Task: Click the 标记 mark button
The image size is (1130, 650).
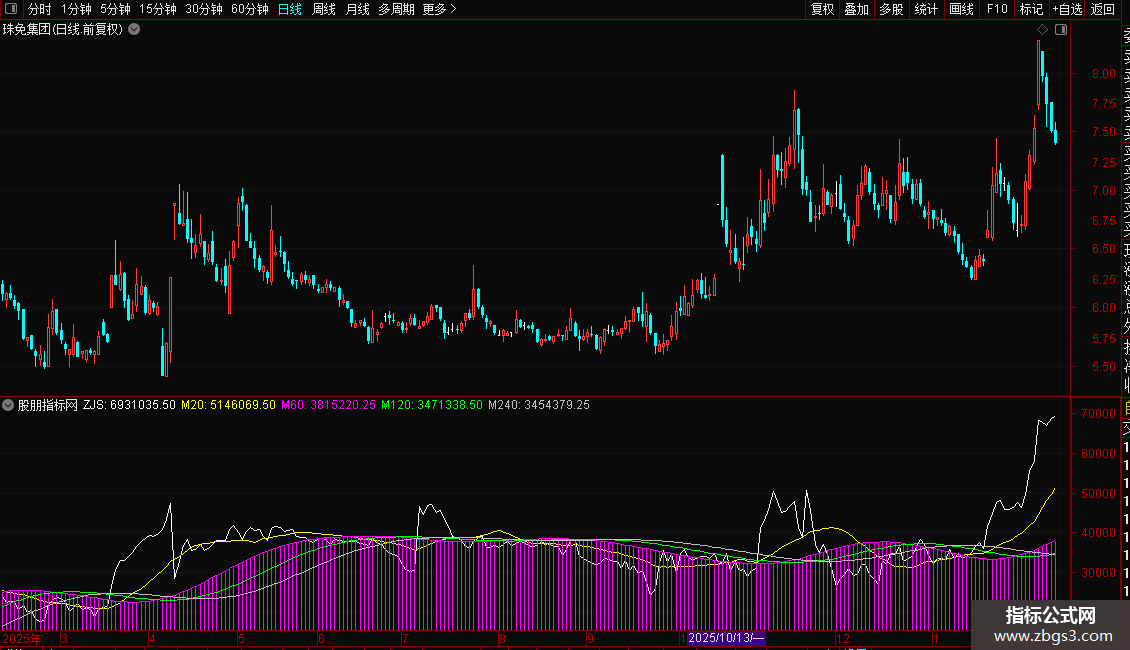Action: coord(1031,9)
